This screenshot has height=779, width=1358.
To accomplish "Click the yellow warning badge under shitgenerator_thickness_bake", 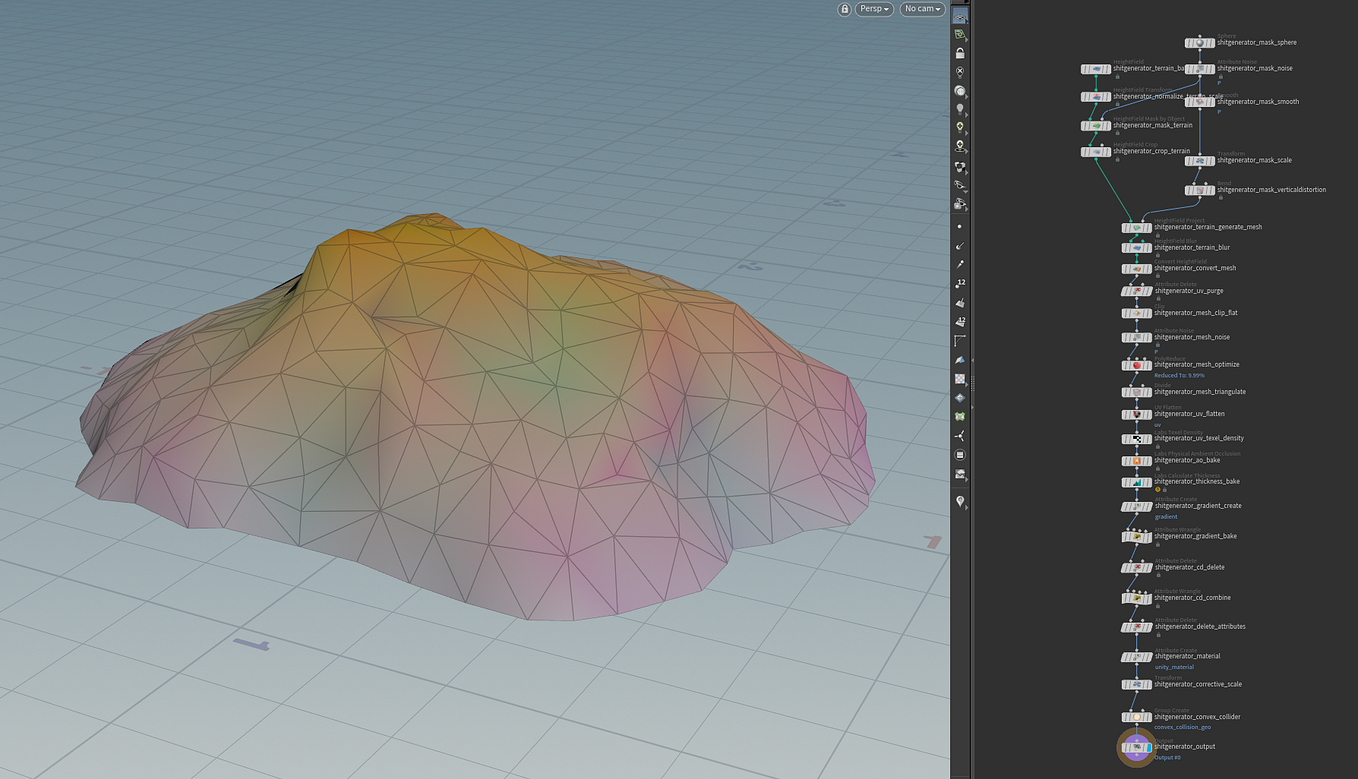I will pos(1157,490).
